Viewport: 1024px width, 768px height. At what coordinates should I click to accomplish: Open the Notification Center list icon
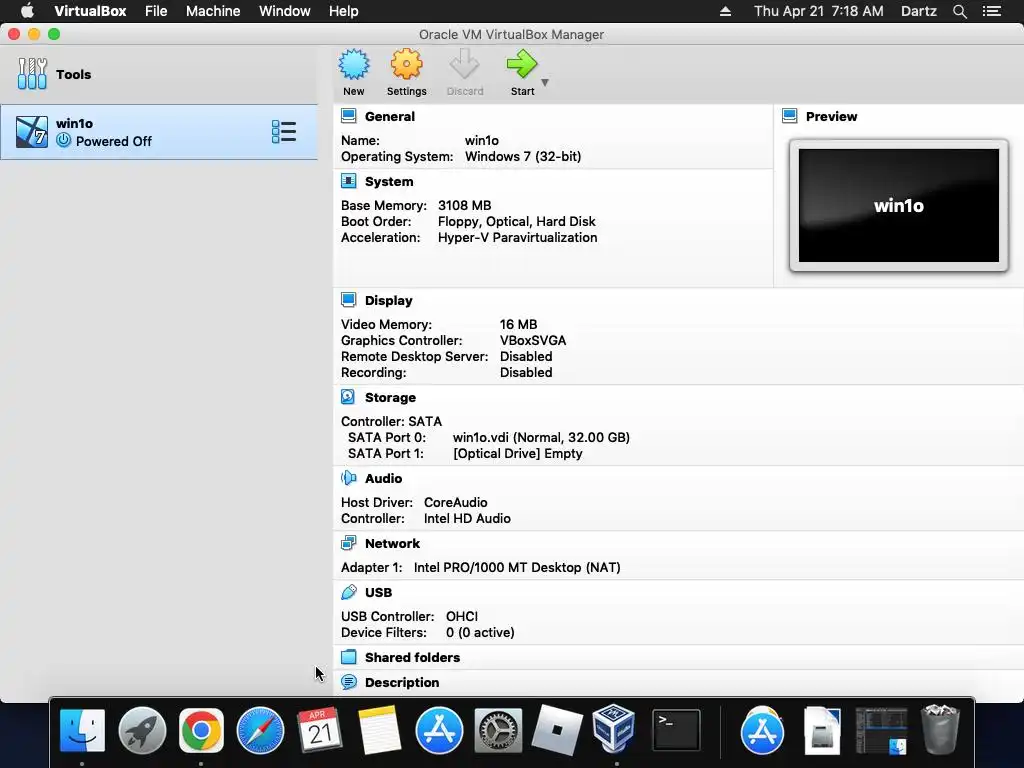pos(991,11)
